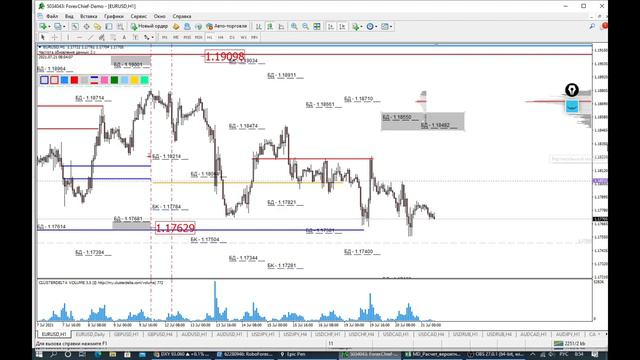Open the Сервис menu
The width and height of the screenshot is (640, 360).
139,16
